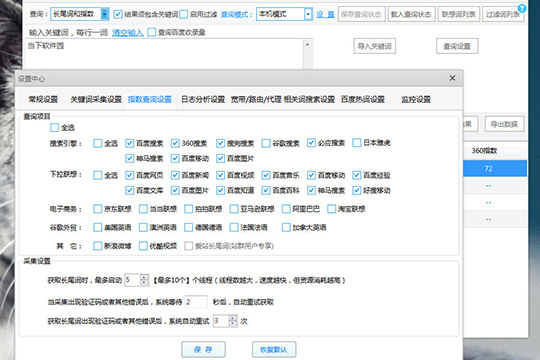Click the retry count stepper showing 3
This screenshot has width=540, height=360.
(225, 321)
